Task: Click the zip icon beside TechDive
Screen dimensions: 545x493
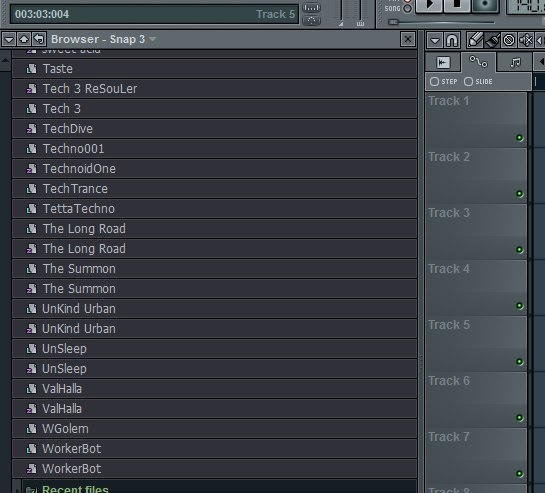Action: [32, 129]
